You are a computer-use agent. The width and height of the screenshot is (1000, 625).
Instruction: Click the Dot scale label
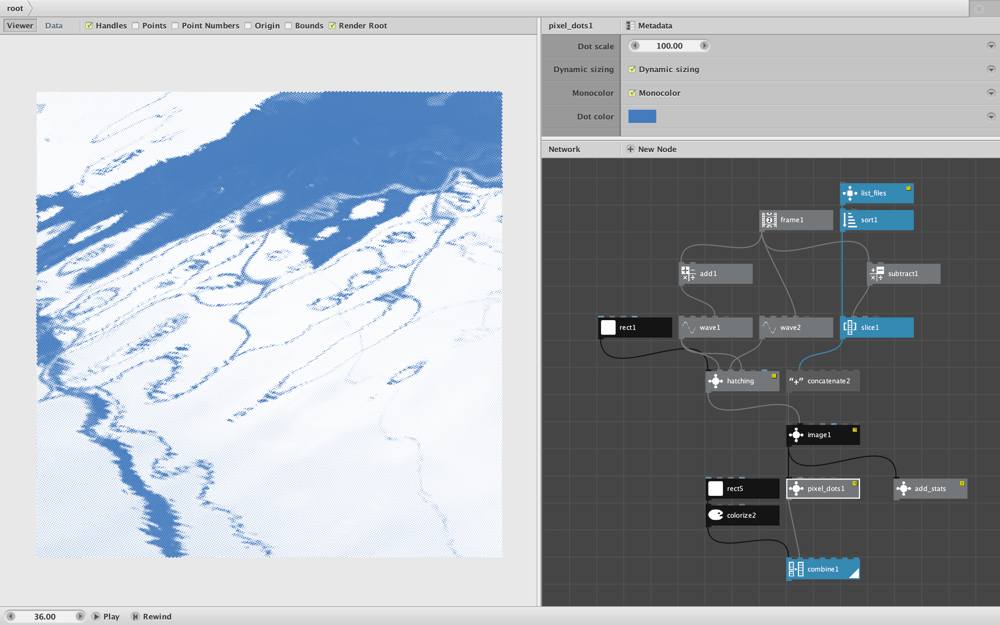pyautogui.click(x=596, y=46)
